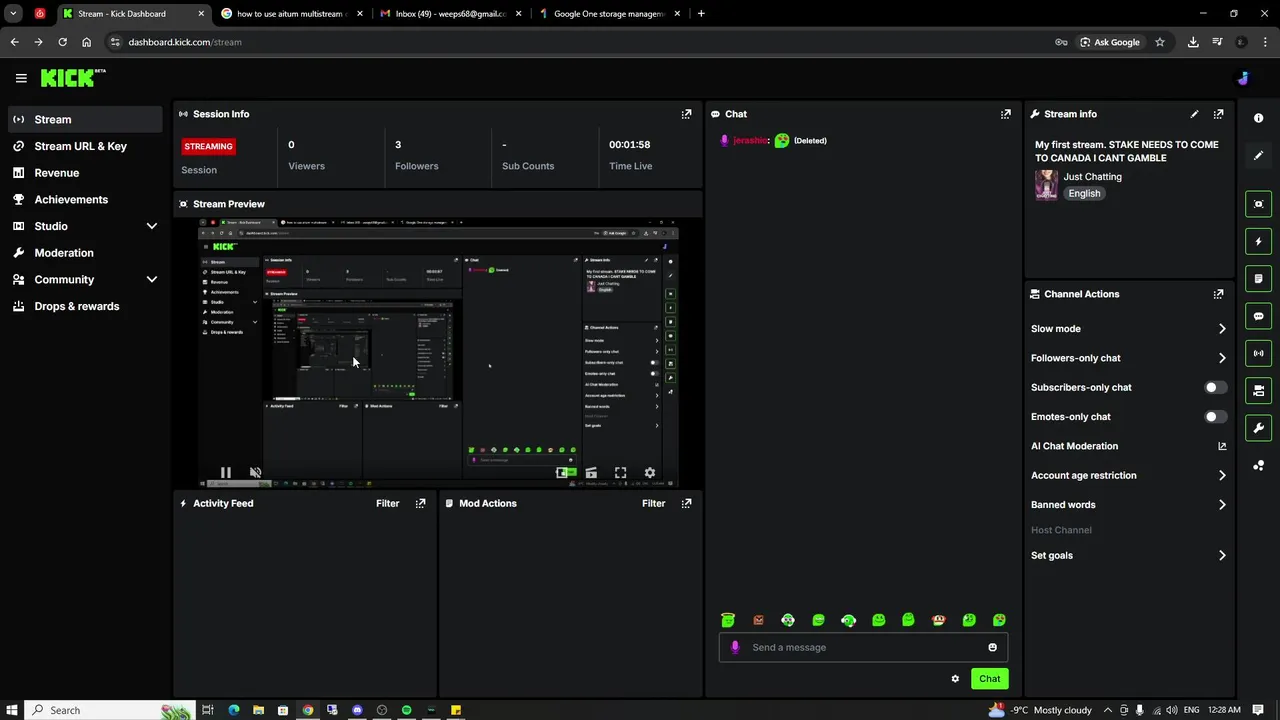Viewport: 1280px width, 720px height.
Task: Toggle the focus-frame widget icon in right sidebar
Action: click(1259, 204)
